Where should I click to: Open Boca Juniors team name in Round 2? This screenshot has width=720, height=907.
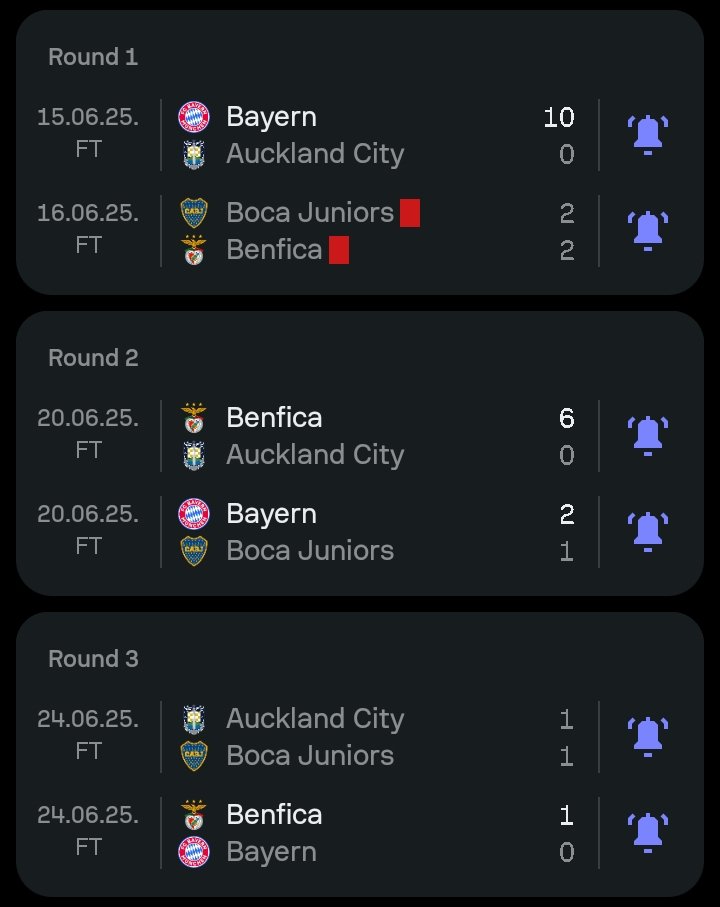coord(310,551)
